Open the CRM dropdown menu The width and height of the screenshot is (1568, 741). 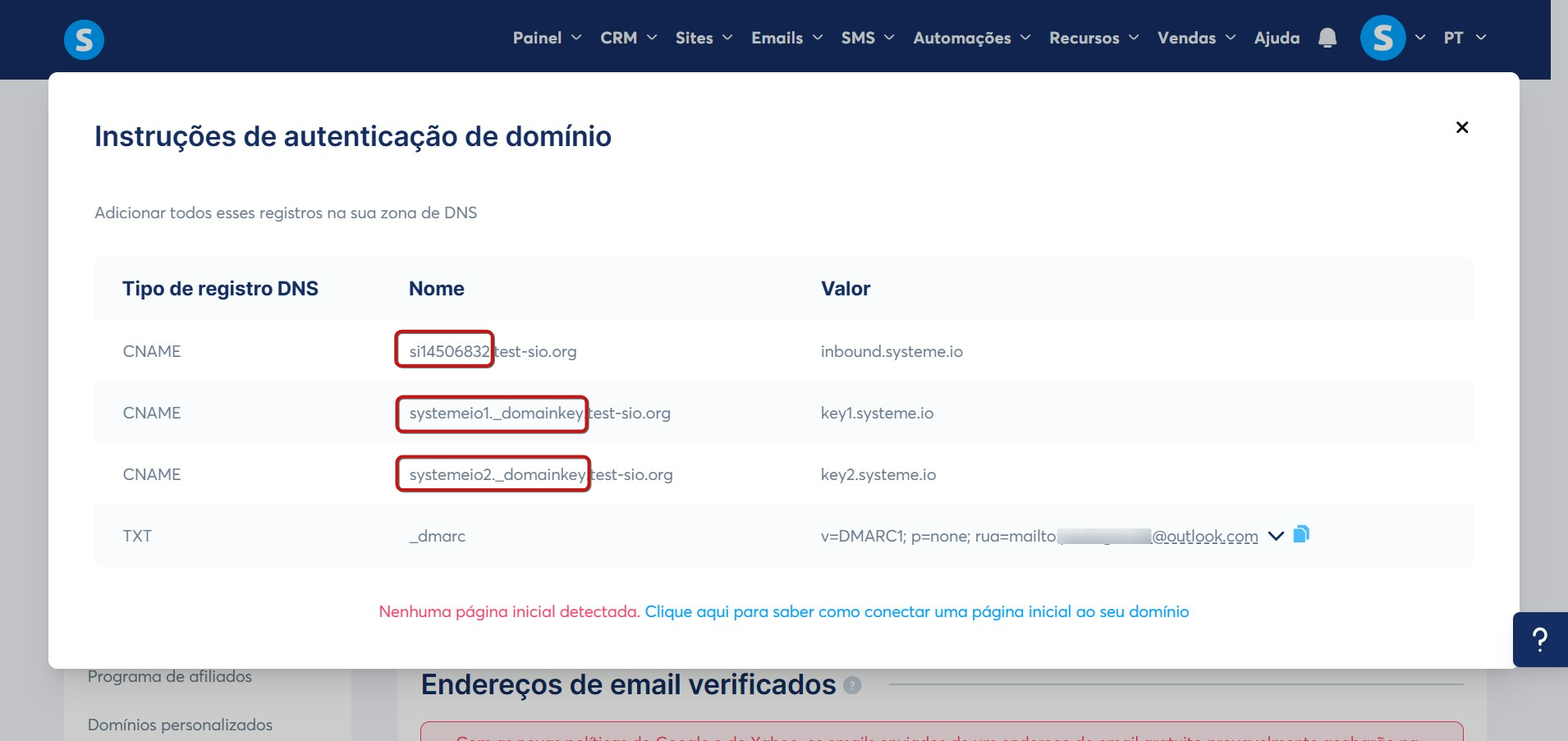(628, 38)
